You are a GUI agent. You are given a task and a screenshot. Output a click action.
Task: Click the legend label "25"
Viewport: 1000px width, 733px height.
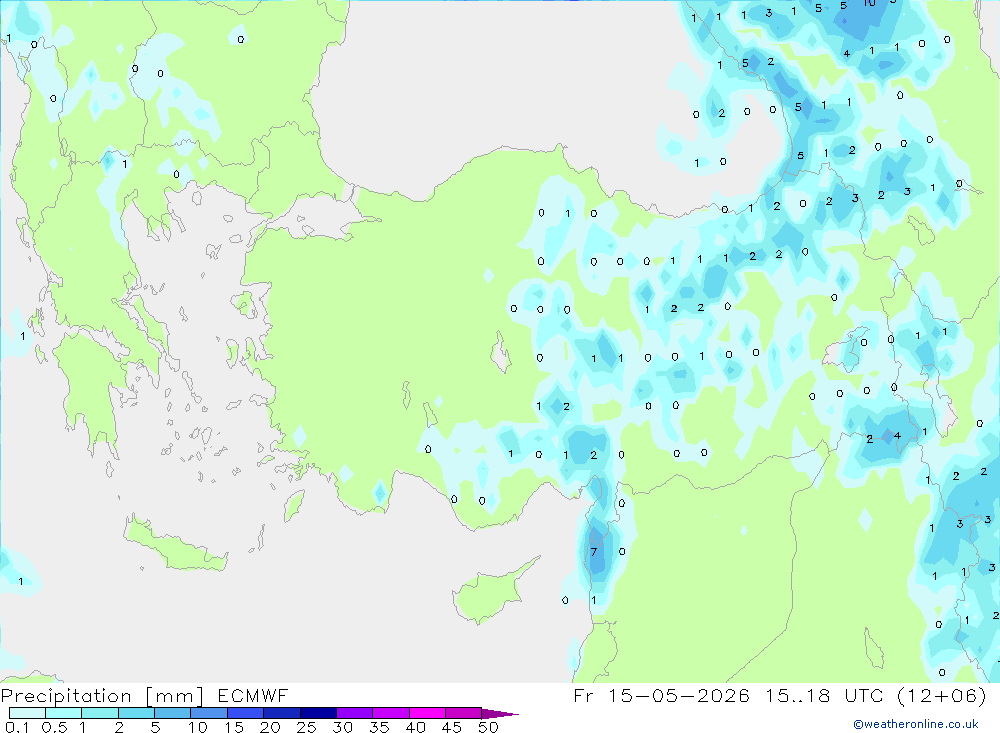pos(307,727)
